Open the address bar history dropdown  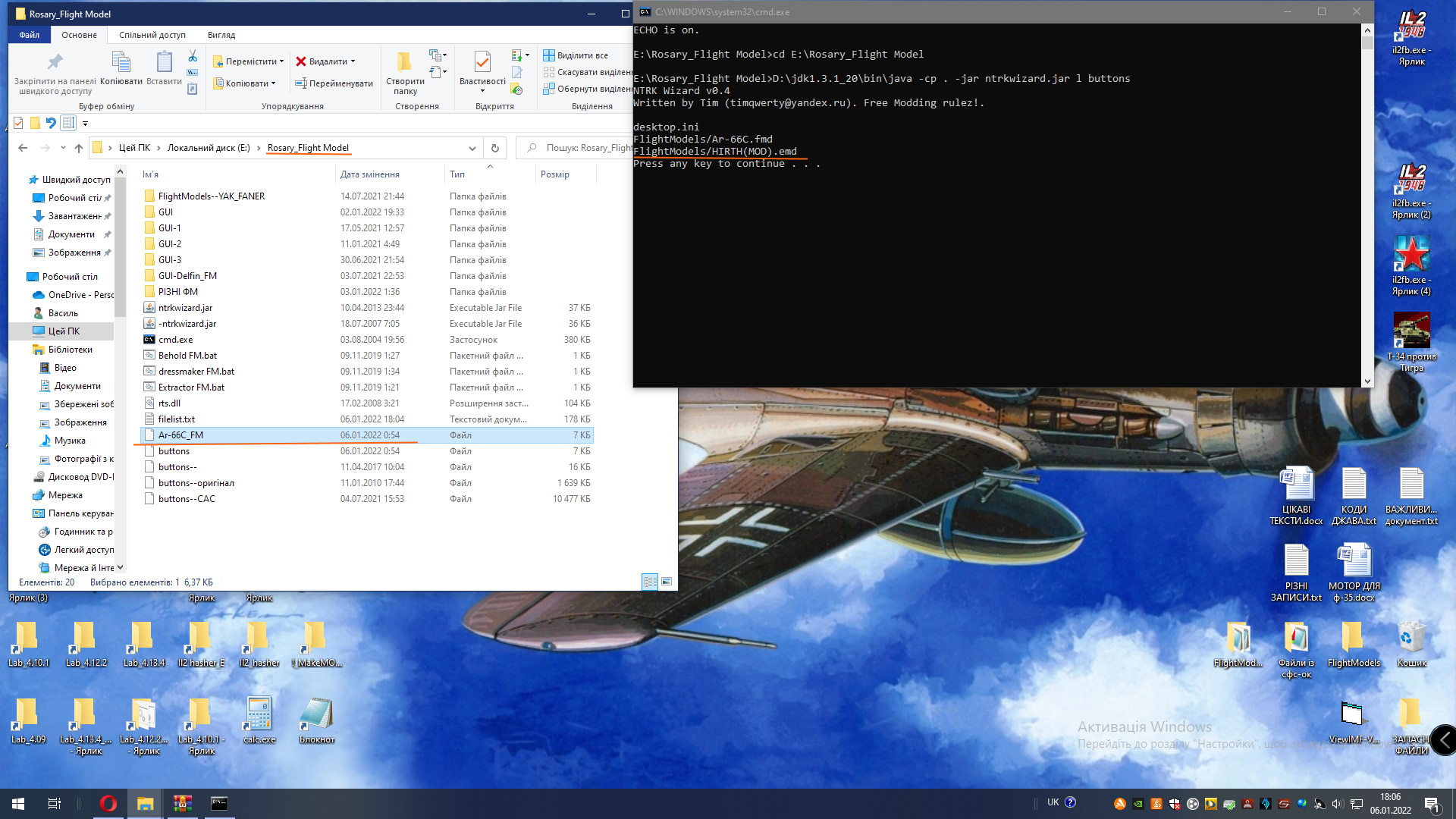(x=472, y=148)
